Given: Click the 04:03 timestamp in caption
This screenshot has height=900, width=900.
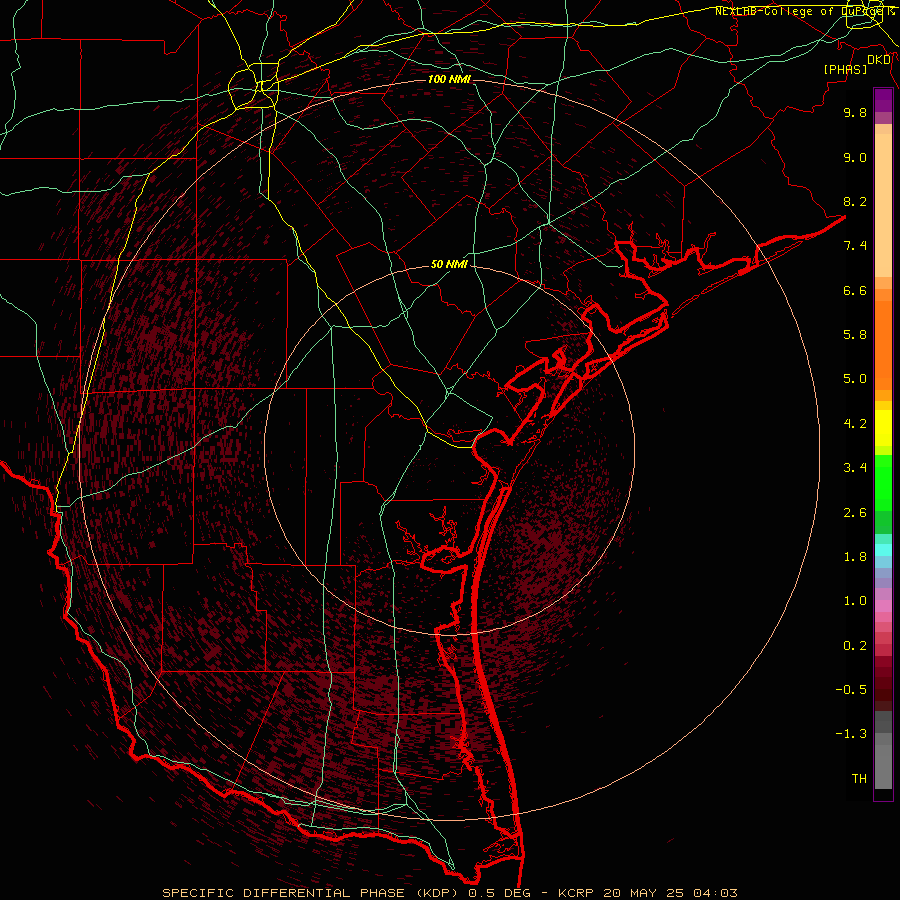Looking at the screenshot, I should (x=715, y=893).
